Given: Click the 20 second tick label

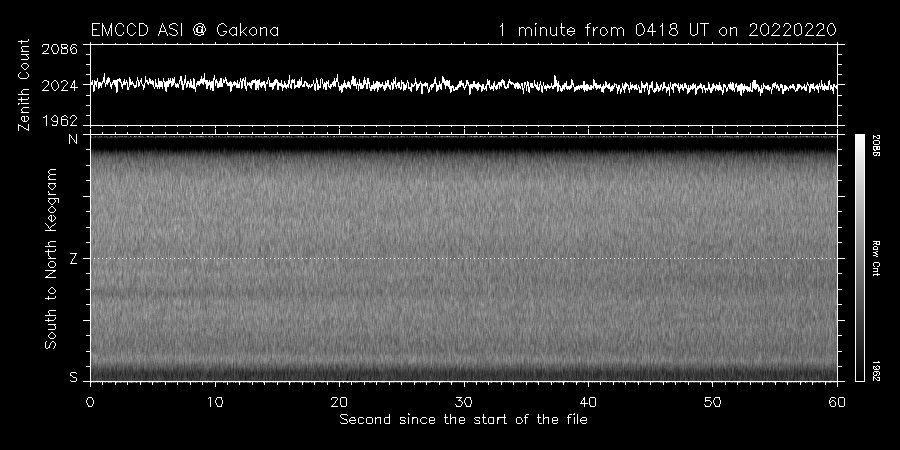Looking at the screenshot, I should click(339, 402).
